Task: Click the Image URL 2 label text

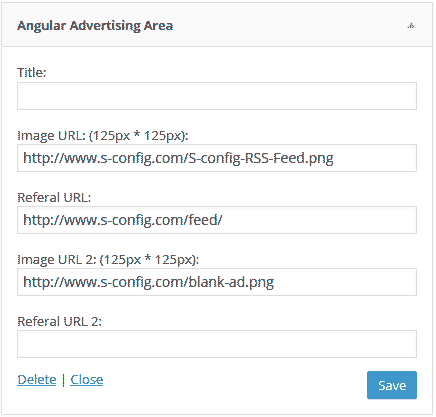Action: [108, 260]
